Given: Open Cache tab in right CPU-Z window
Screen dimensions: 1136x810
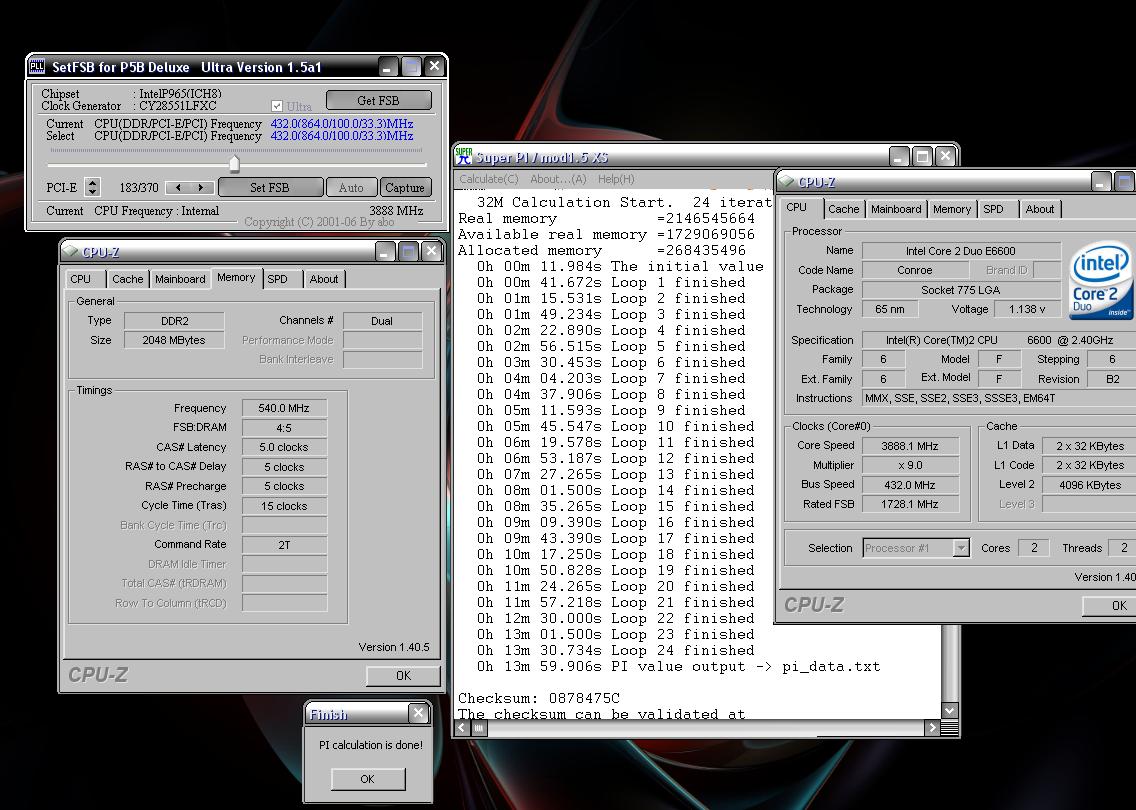Looking at the screenshot, I should click(843, 209).
